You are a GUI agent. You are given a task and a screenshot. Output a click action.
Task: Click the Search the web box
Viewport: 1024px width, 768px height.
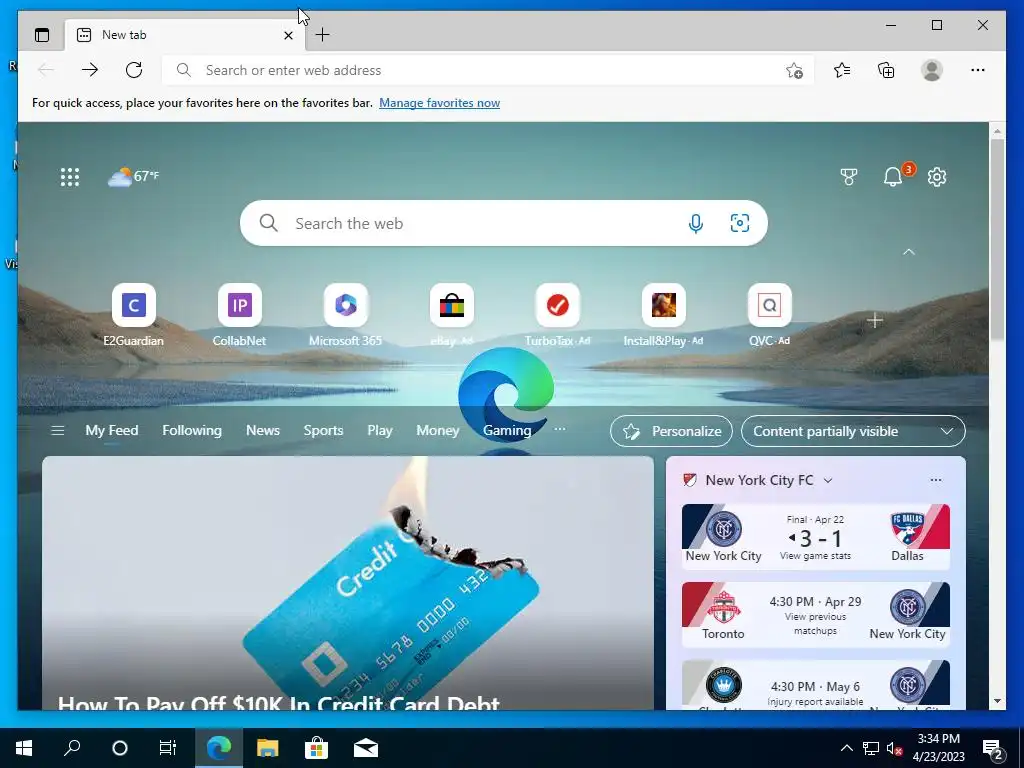(x=504, y=223)
